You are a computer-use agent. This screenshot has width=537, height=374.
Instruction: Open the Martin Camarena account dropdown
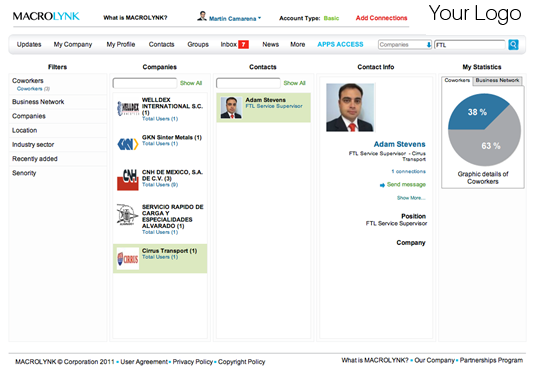click(x=235, y=18)
